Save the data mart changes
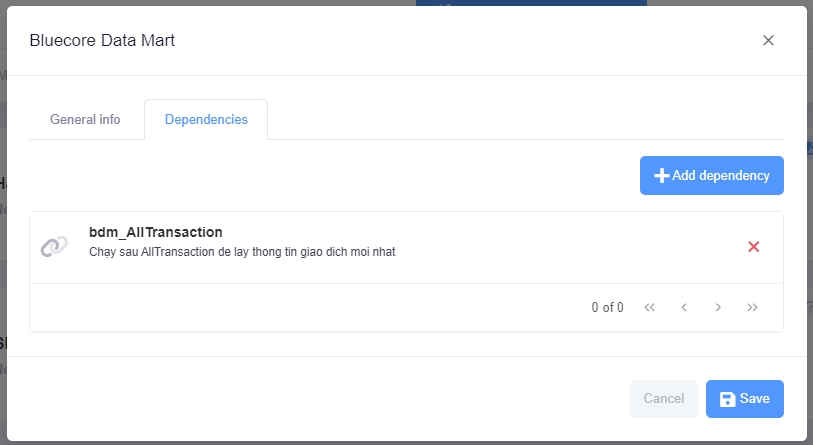This screenshot has height=445, width=813. [744, 399]
